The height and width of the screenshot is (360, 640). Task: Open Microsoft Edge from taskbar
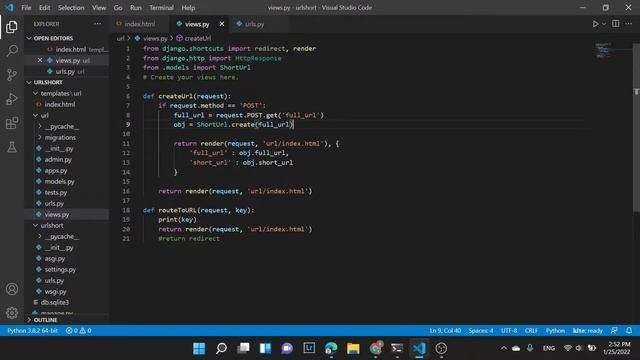pos(331,349)
